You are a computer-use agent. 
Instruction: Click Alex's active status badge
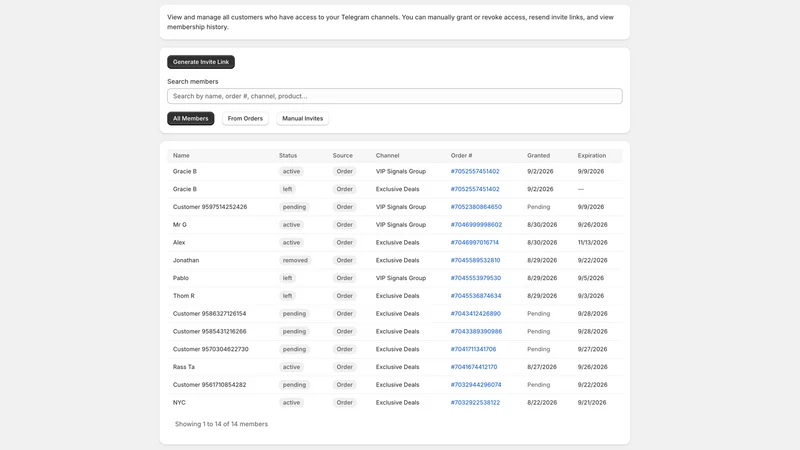pyautogui.click(x=291, y=243)
